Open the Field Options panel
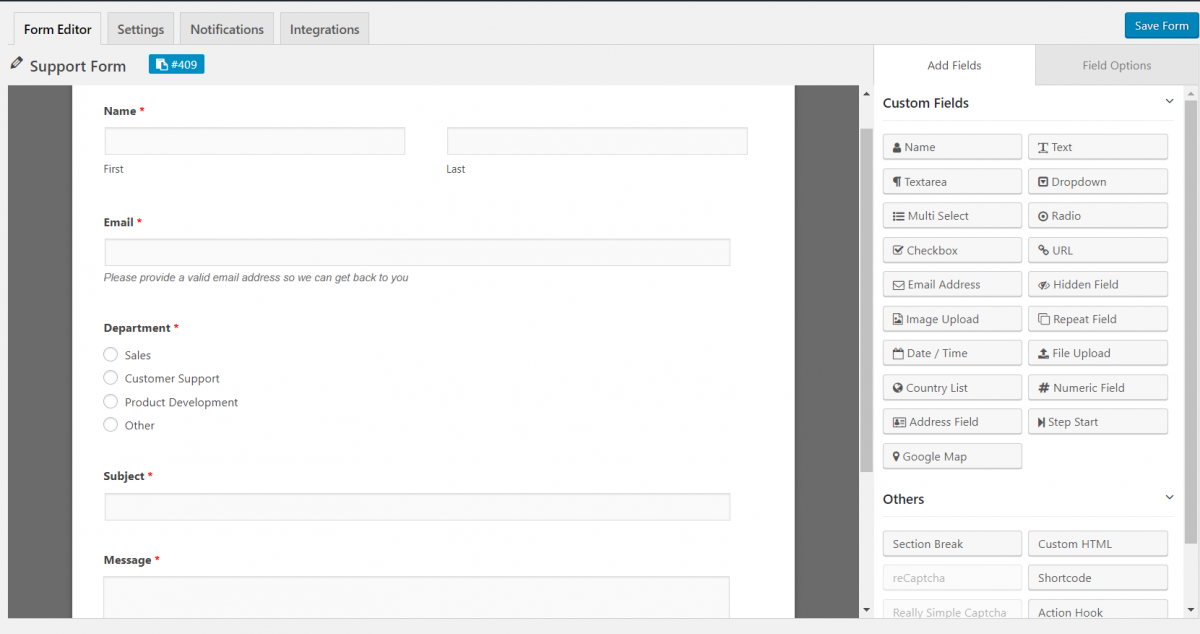1200x634 pixels. pos(1116,65)
